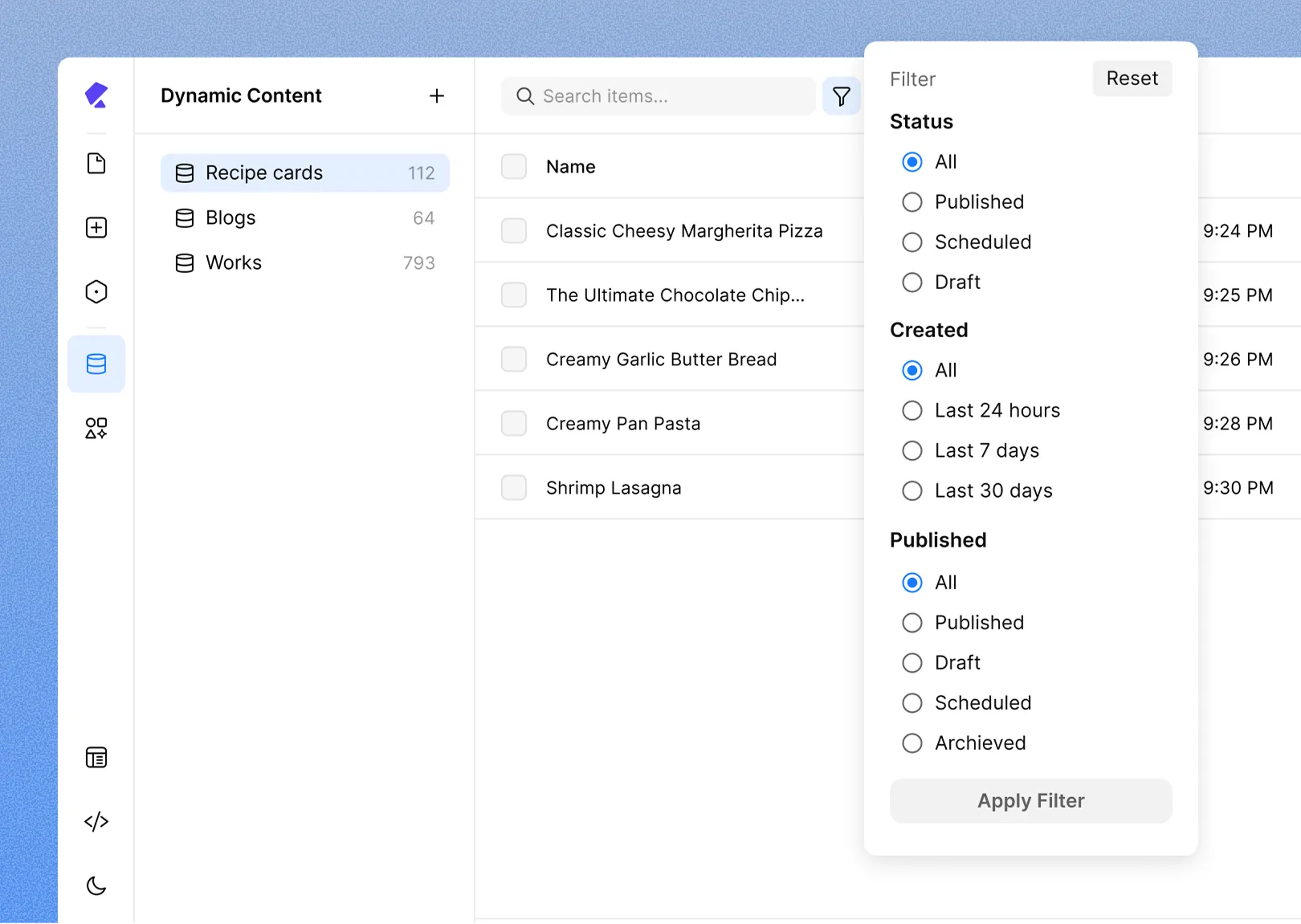Choose Last 7 days option
This screenshot has height=924, width=1301.
[912, 451]
